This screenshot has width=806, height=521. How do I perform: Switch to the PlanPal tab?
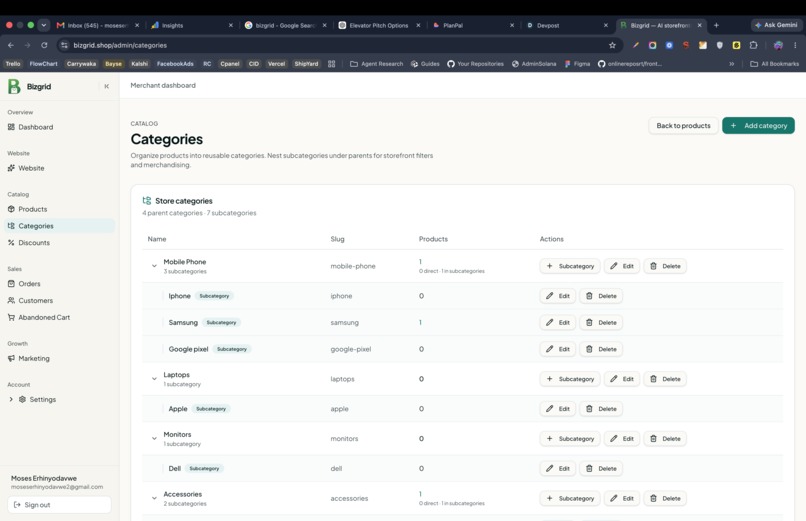coord(472,25)
